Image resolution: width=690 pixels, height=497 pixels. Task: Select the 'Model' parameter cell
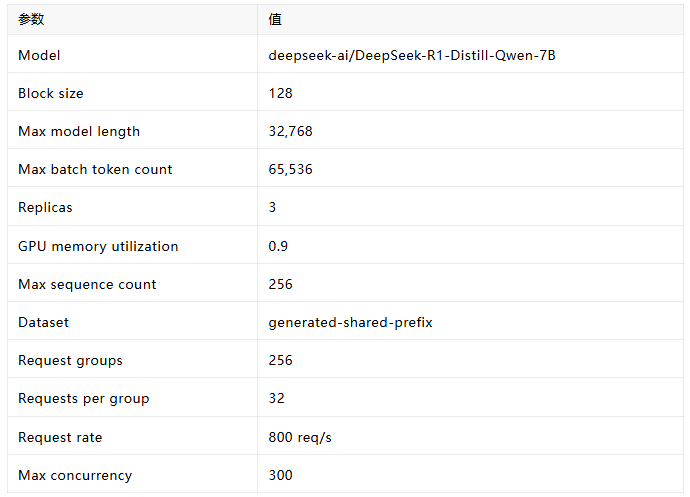(x=132, y=54)
